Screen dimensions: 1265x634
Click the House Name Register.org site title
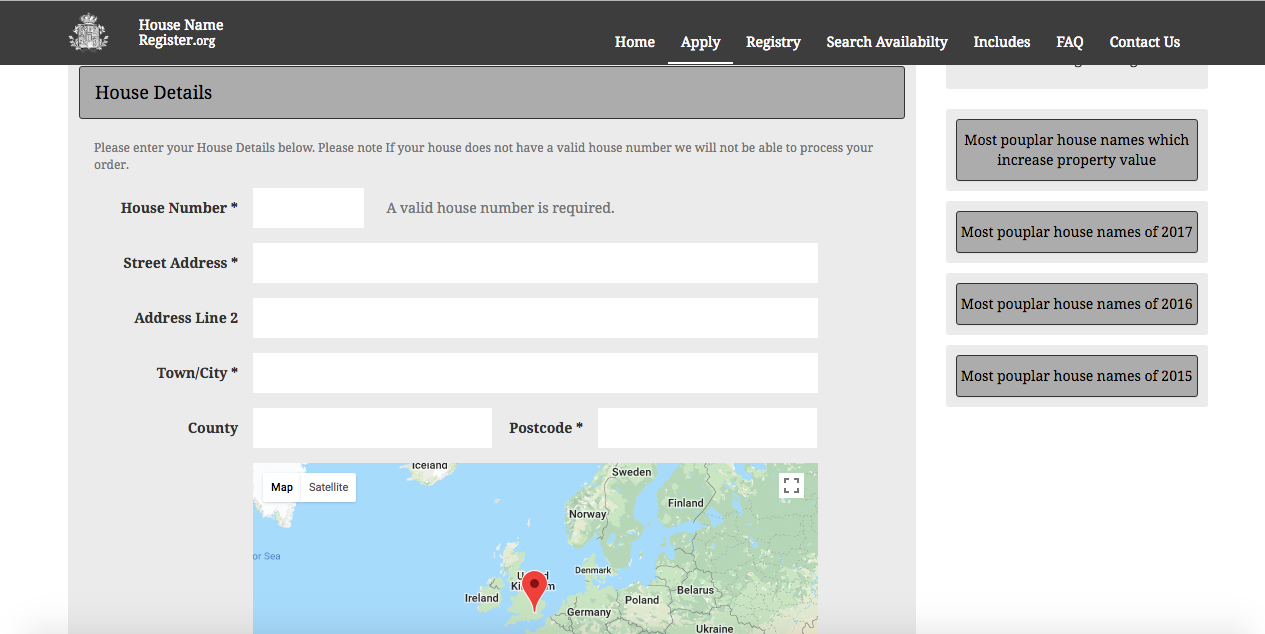(181, 32)
